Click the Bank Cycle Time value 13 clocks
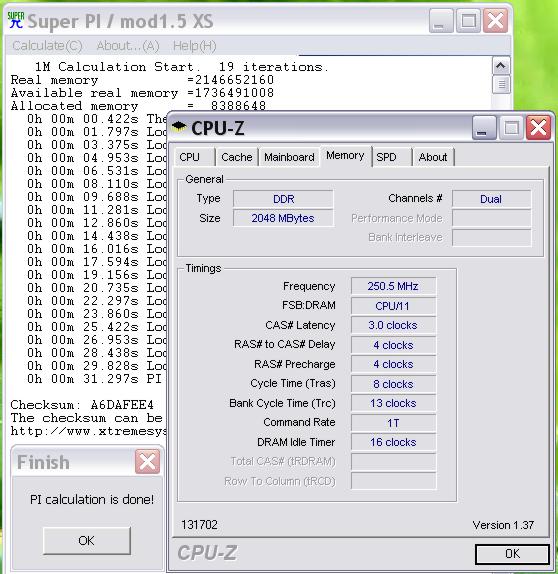Screen dimensions: 558x574 tap(393, 403)
